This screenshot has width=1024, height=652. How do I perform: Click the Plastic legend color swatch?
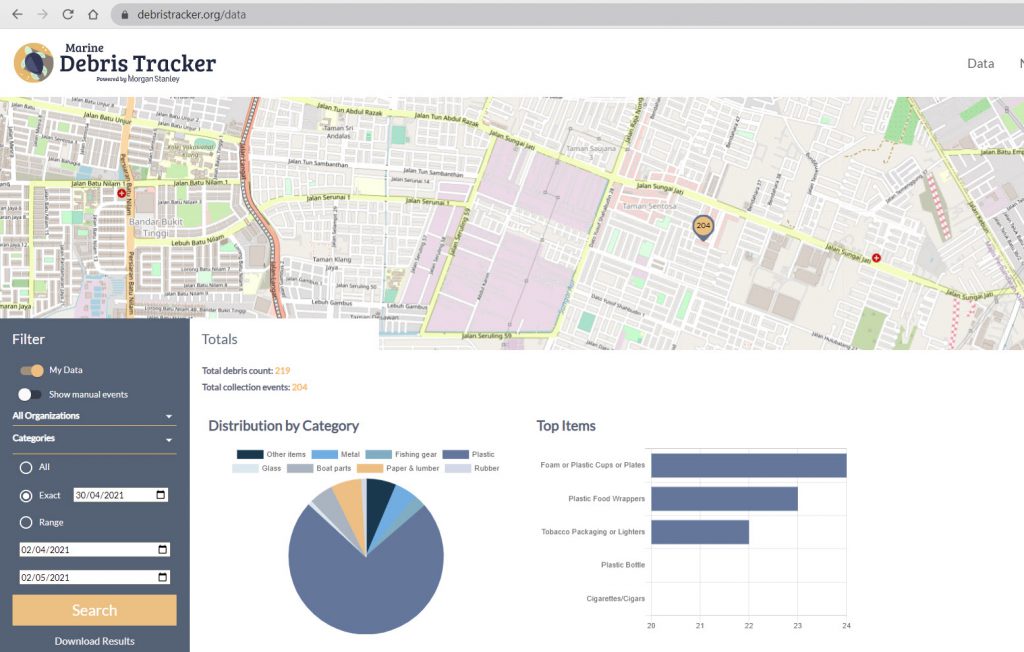[x=455, y=454]
